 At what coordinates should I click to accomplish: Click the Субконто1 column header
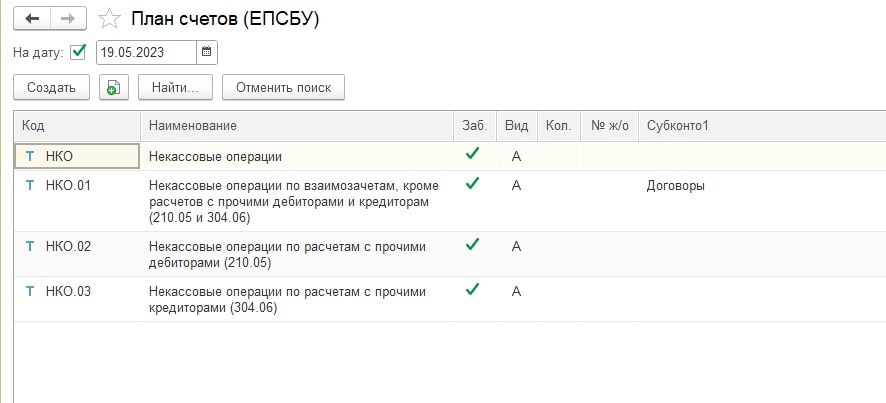click(677, 125)
